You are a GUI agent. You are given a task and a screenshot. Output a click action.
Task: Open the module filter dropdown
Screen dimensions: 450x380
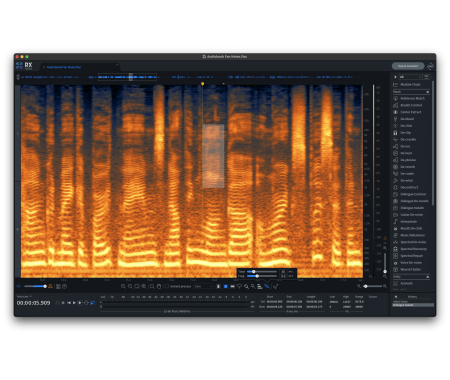[x=410, y=77]
